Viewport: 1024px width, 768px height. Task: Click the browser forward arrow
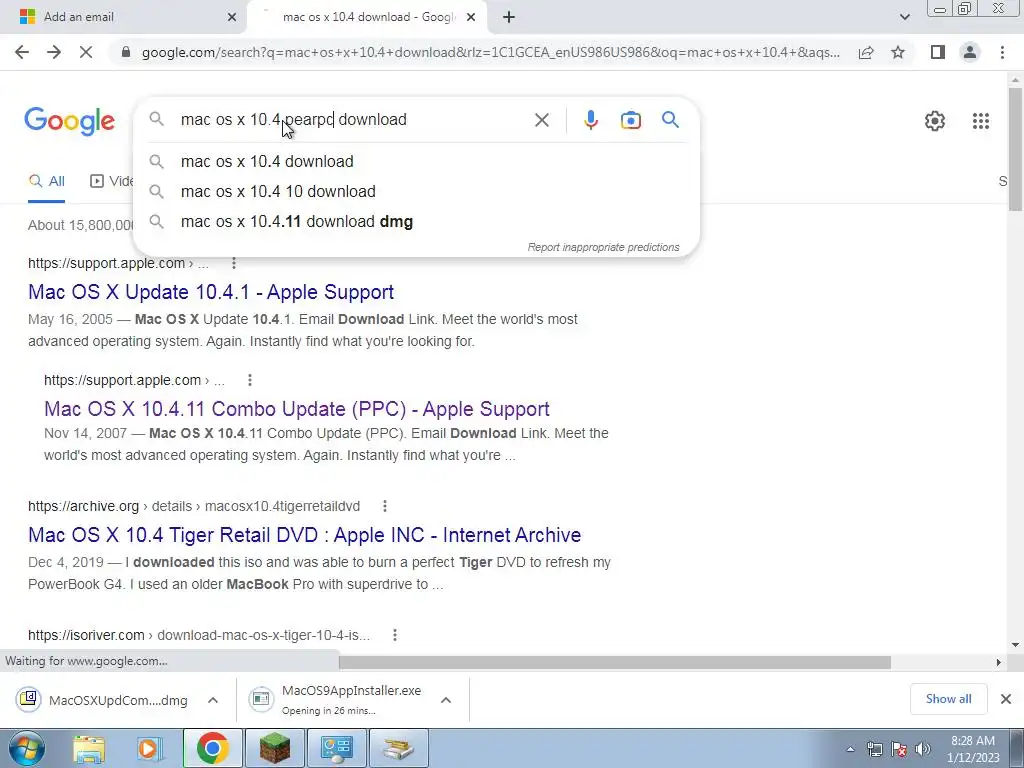(54, 52)
